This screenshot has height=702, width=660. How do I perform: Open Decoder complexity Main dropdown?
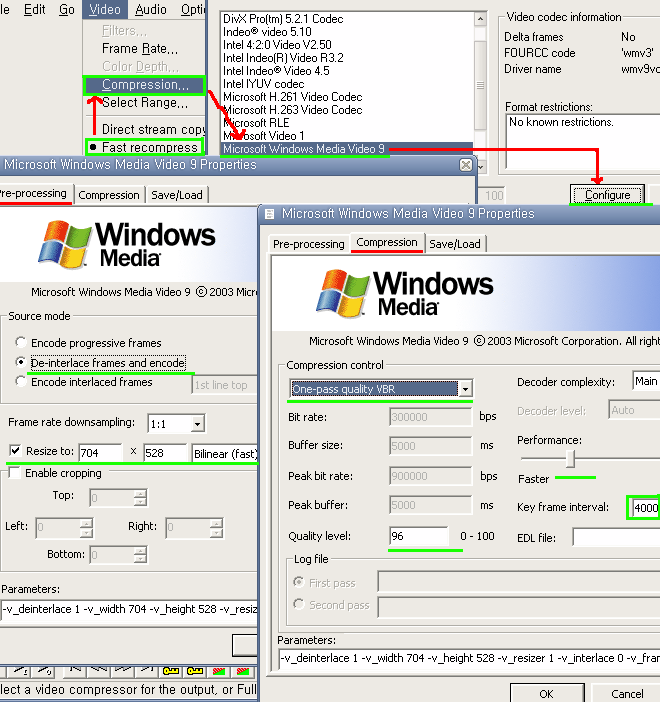click(x=646, y=381)
